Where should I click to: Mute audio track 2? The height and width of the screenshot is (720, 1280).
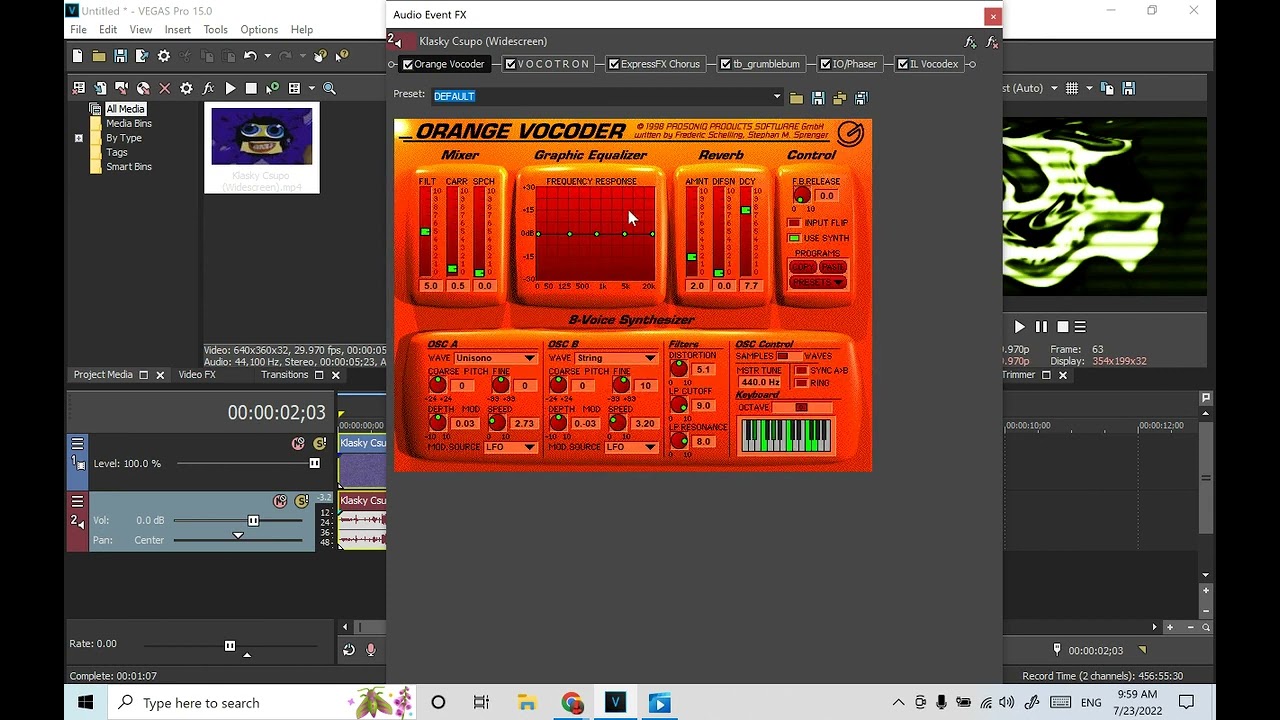point(280,501)
